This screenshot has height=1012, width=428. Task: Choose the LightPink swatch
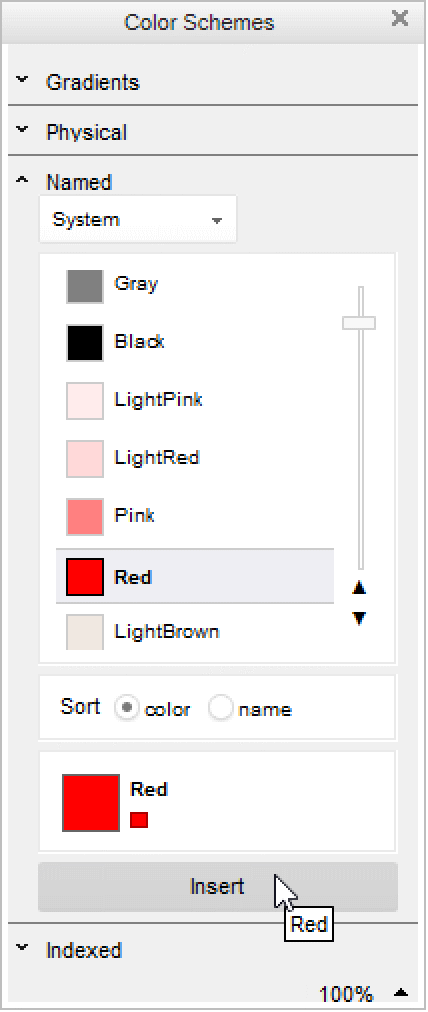(x=85, y=401)
